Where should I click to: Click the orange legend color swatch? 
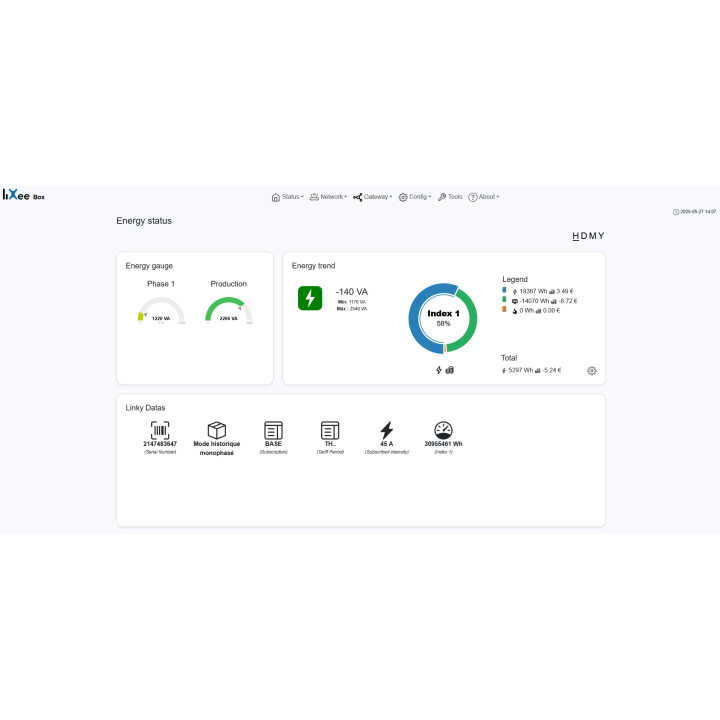tap(504, 309)
